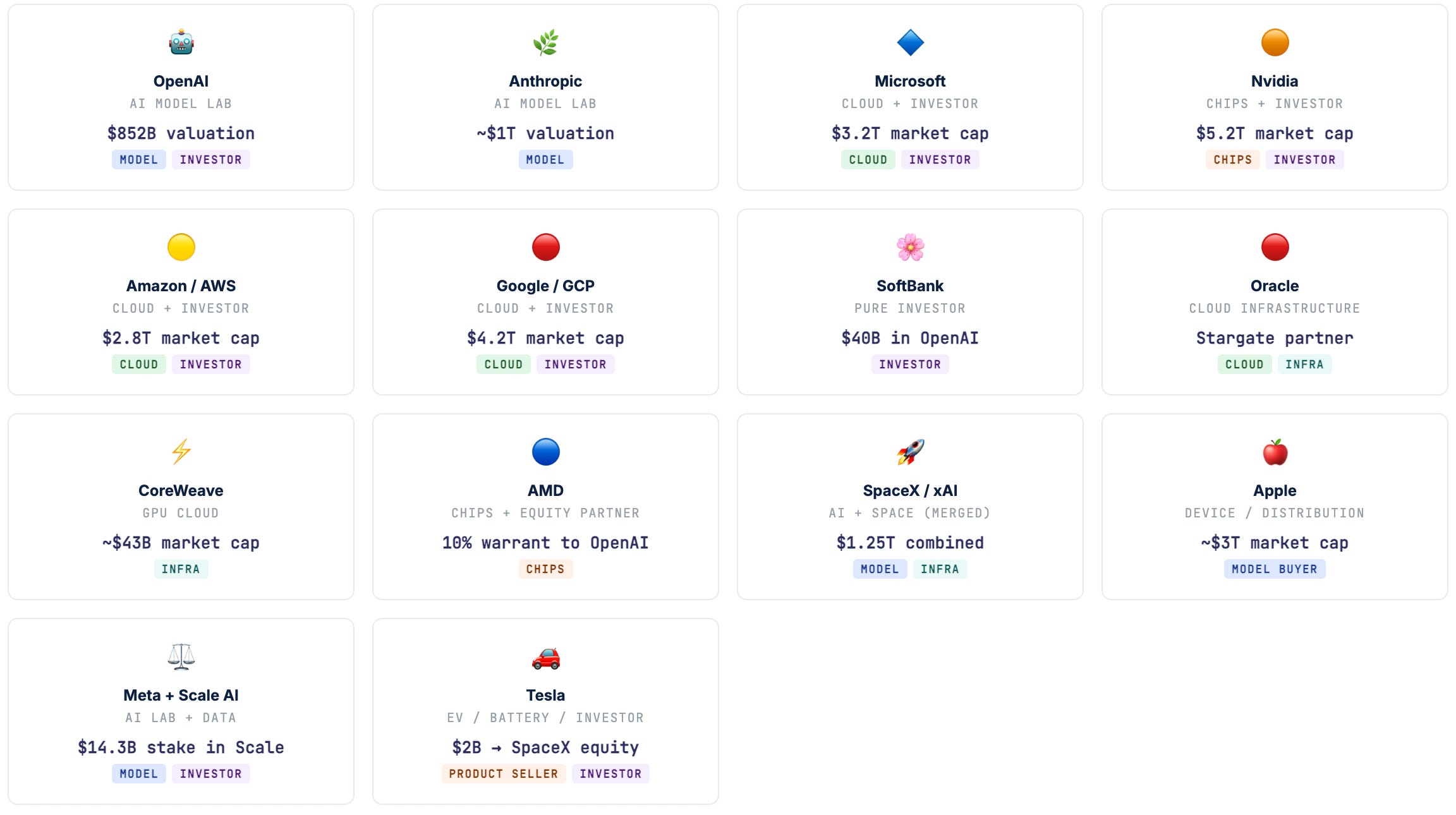Open the AMD card heading
Viewport: 1456px width, 815px height.
[545, 490]
